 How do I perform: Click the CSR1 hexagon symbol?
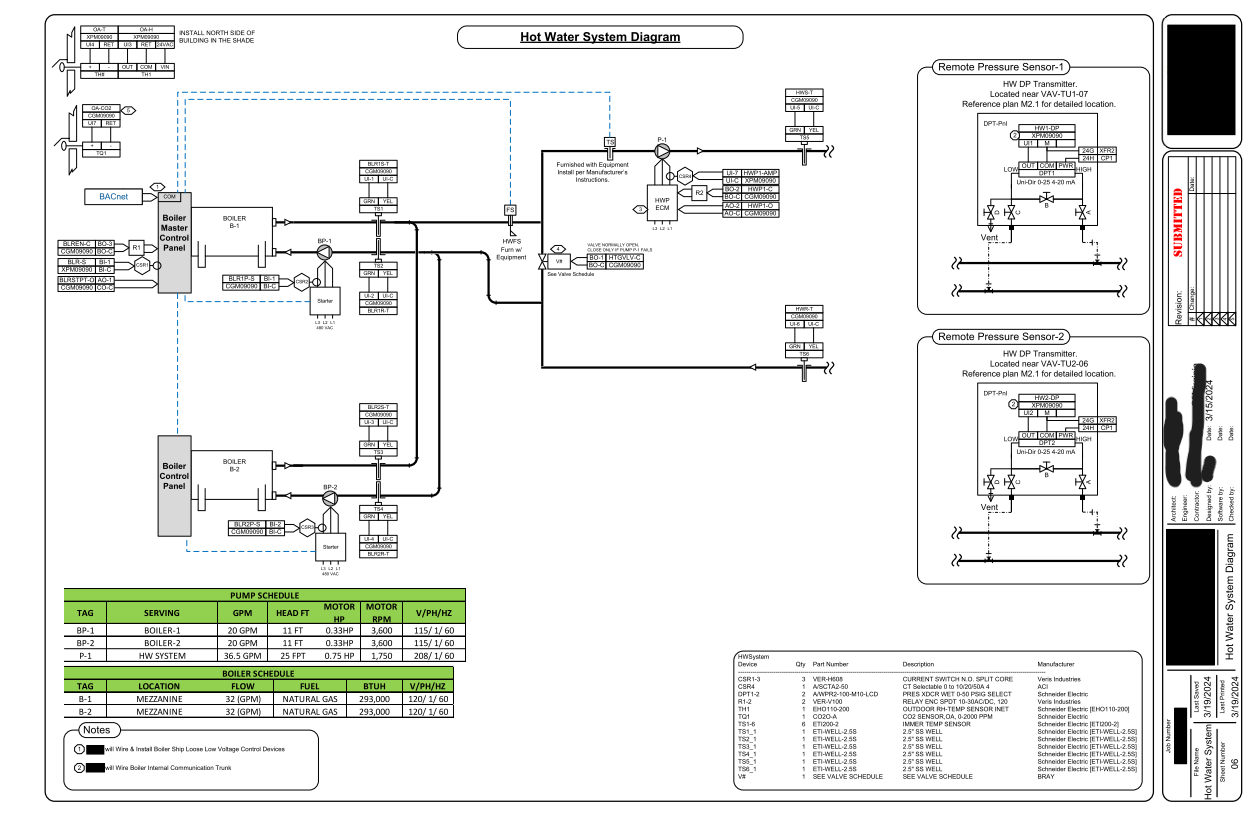143,266
